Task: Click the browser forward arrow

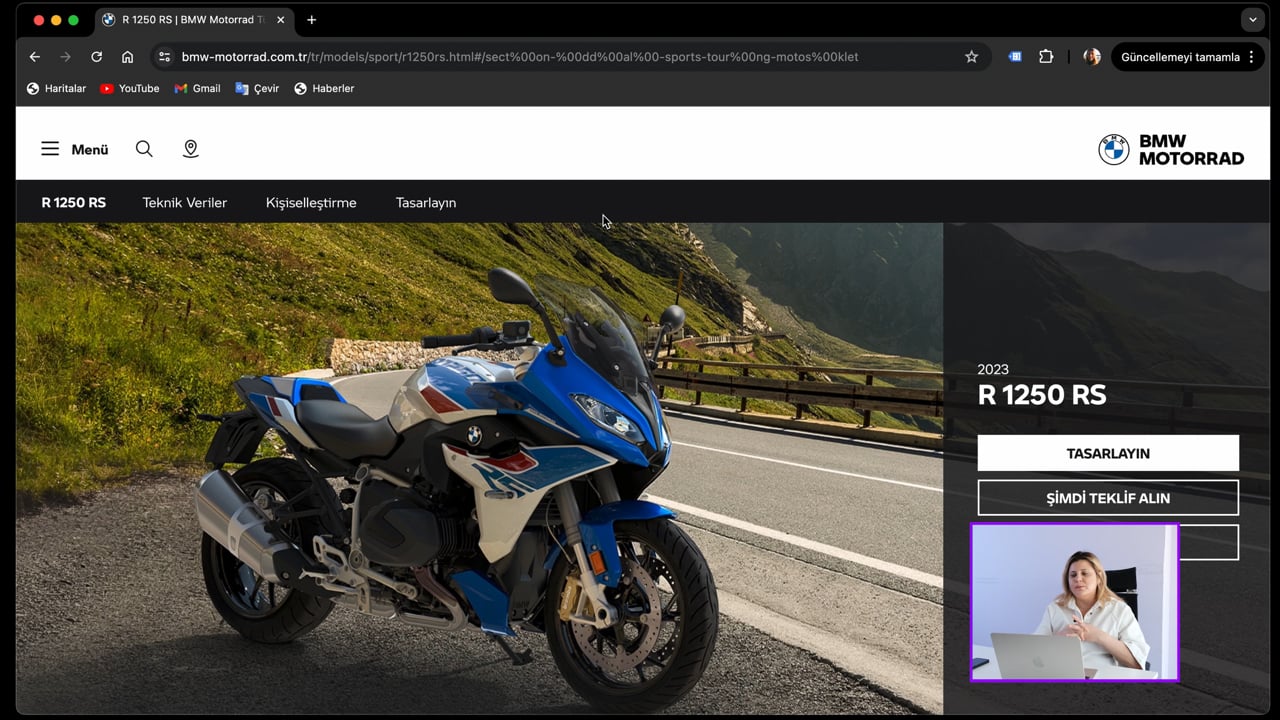Action: [65, 57]
